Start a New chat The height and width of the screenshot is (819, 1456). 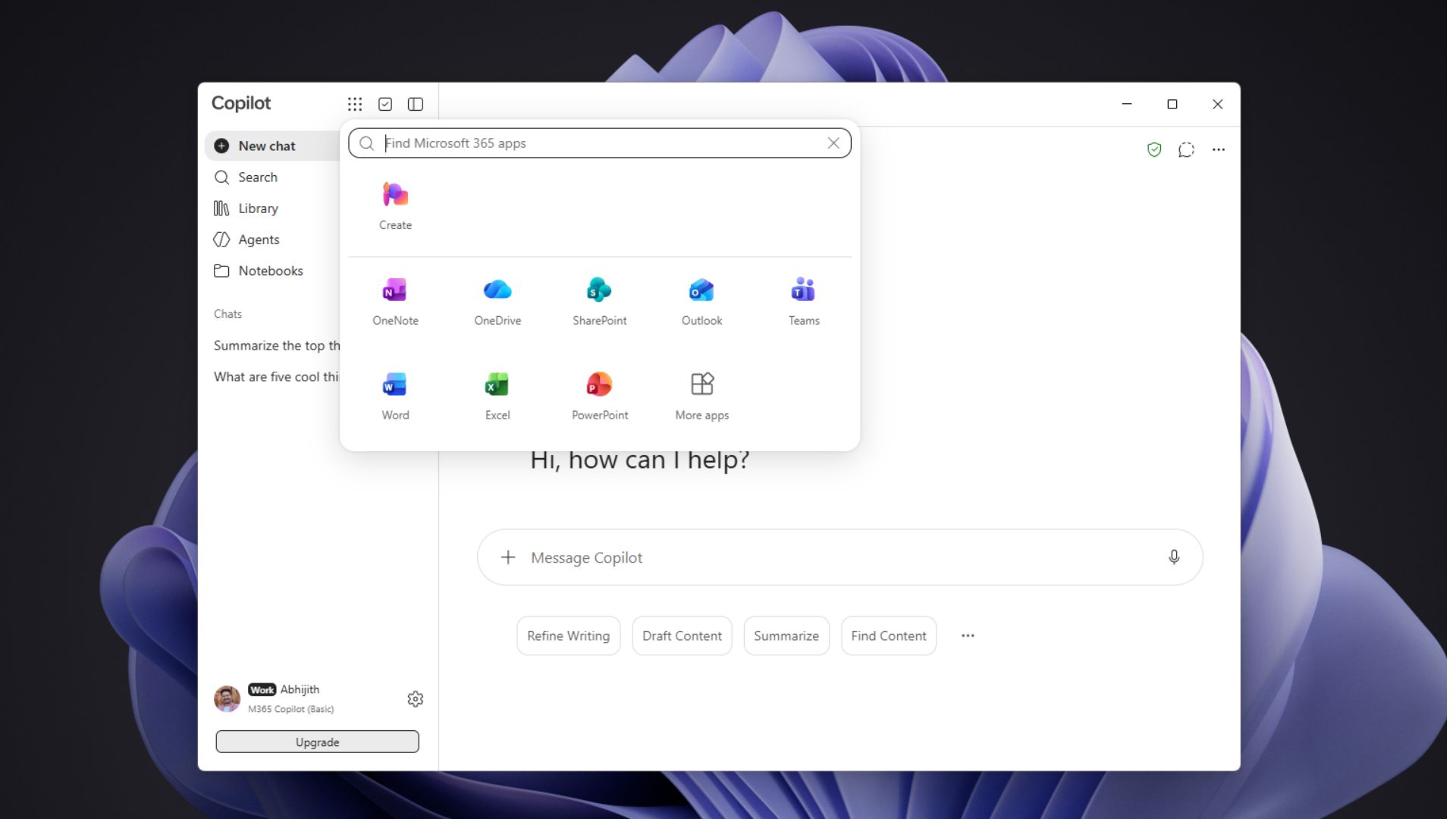273,146
